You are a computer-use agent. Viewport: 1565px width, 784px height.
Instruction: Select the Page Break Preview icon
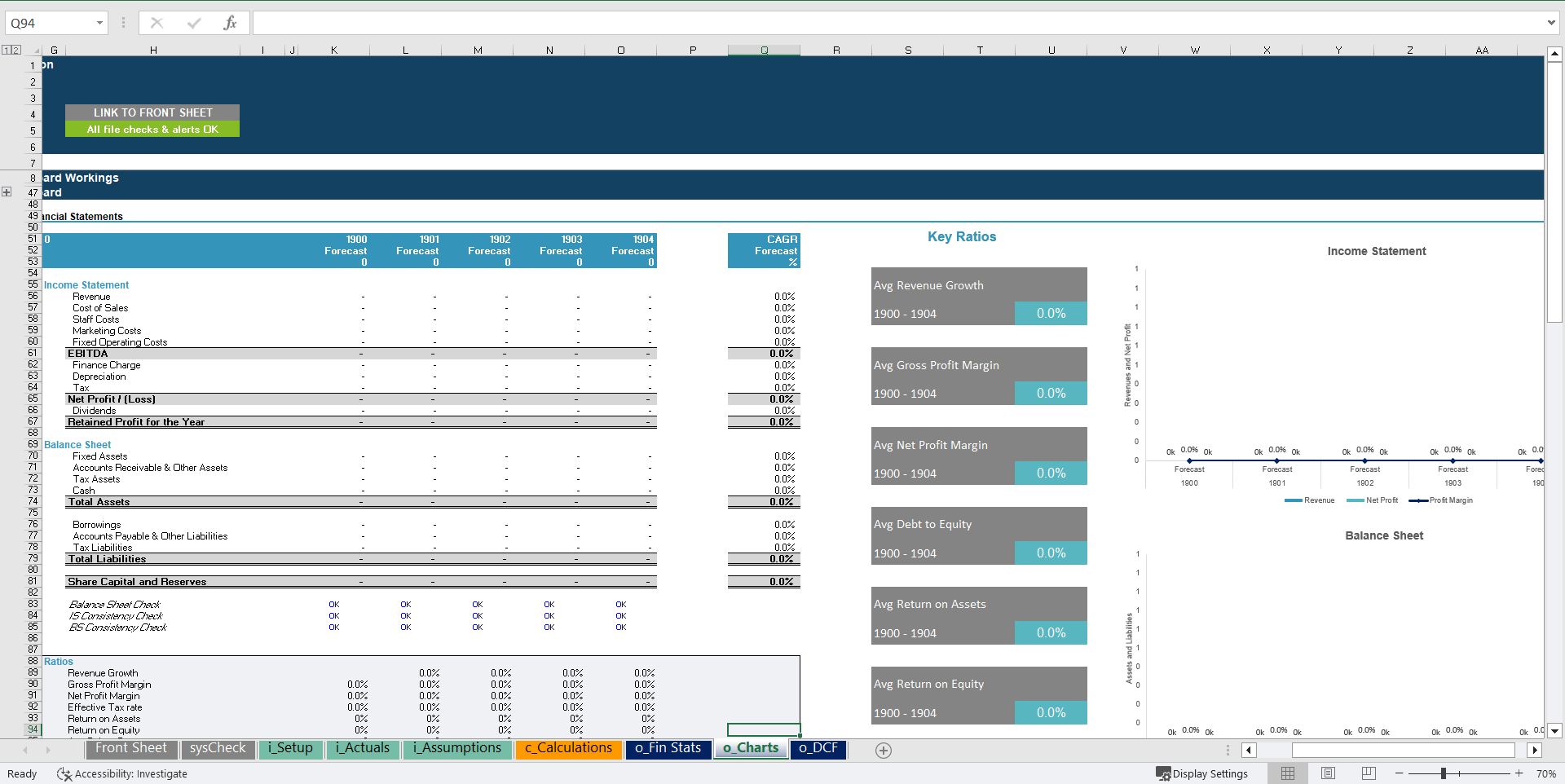tap(1368, 773)
